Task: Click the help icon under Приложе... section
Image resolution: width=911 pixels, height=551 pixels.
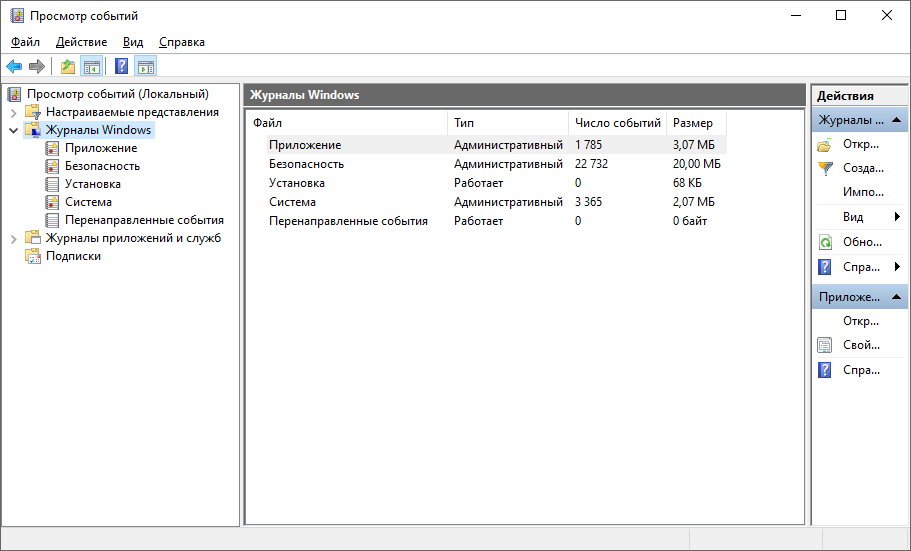Action: tap(824, 370)
